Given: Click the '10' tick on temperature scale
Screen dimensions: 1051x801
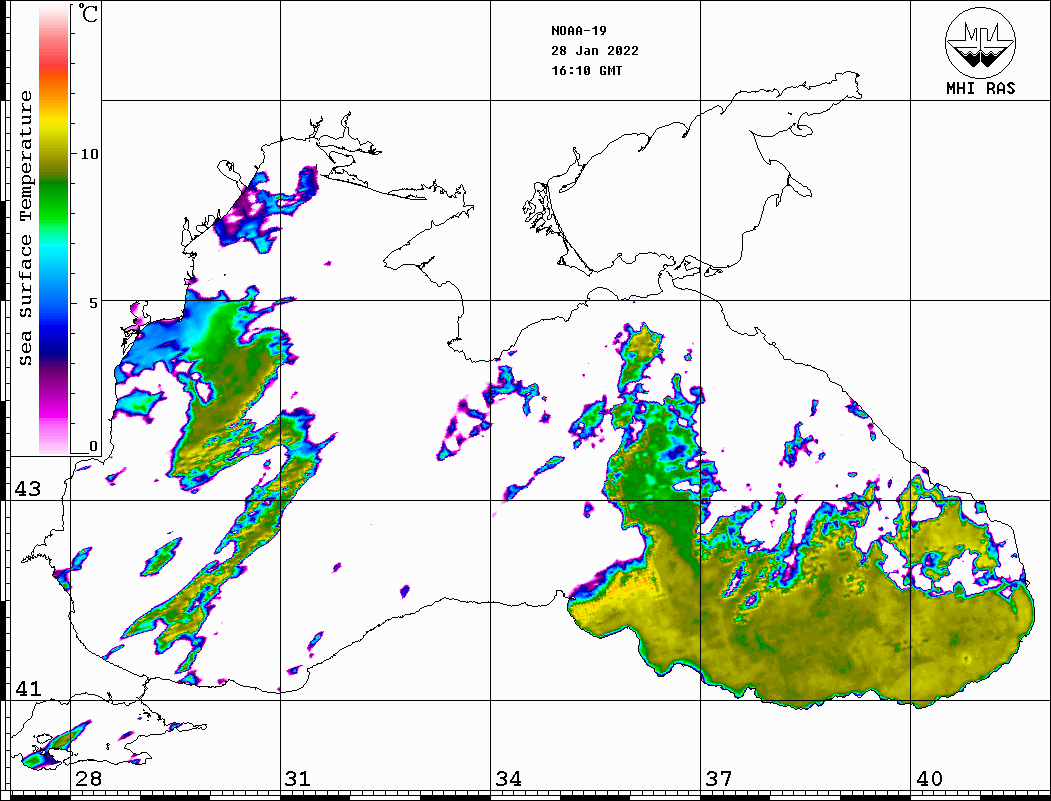Looking at the screenshot, I should tap(89, 154).
